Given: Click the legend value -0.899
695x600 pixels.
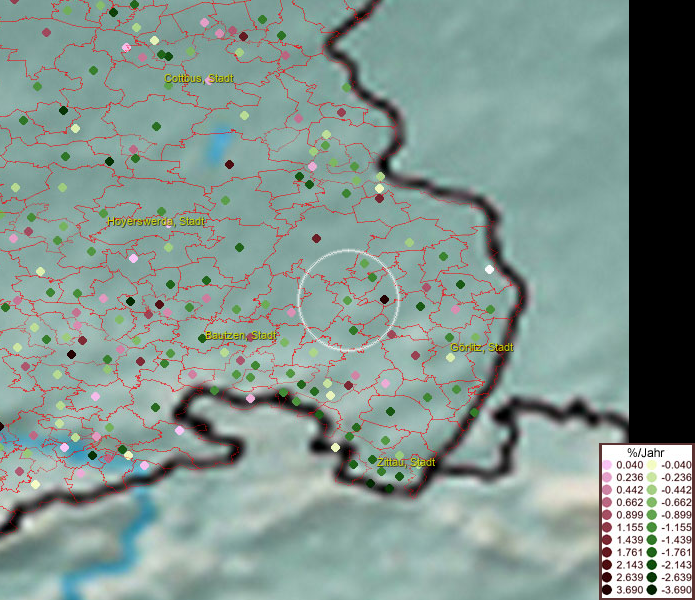Looking at the screenshot, I should pos(676,515).
